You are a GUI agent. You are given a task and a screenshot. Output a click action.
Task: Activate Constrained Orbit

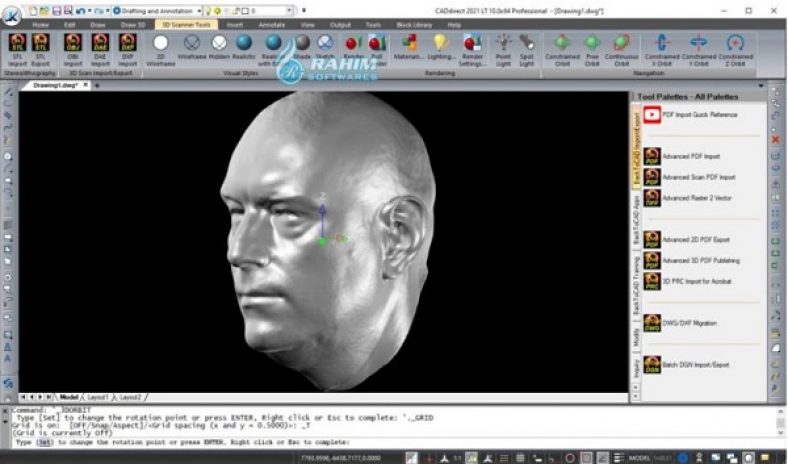coord(562,49)
